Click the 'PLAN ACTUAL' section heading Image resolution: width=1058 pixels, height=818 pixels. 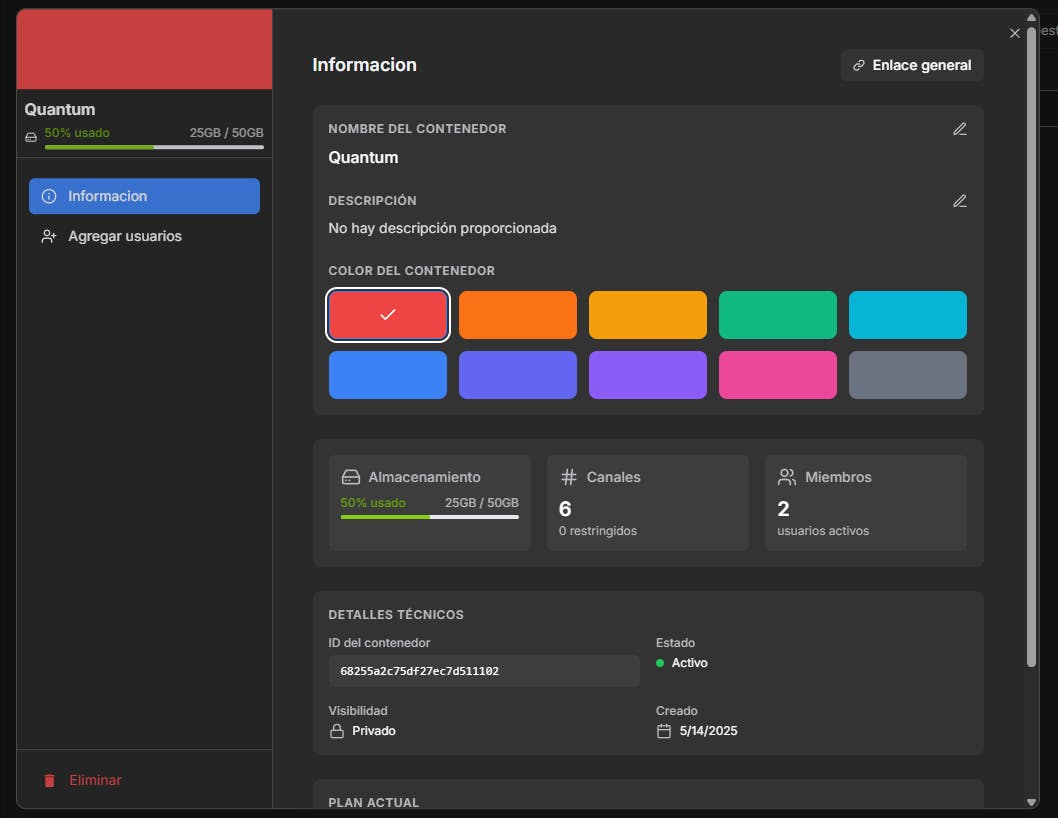[374, 802]
